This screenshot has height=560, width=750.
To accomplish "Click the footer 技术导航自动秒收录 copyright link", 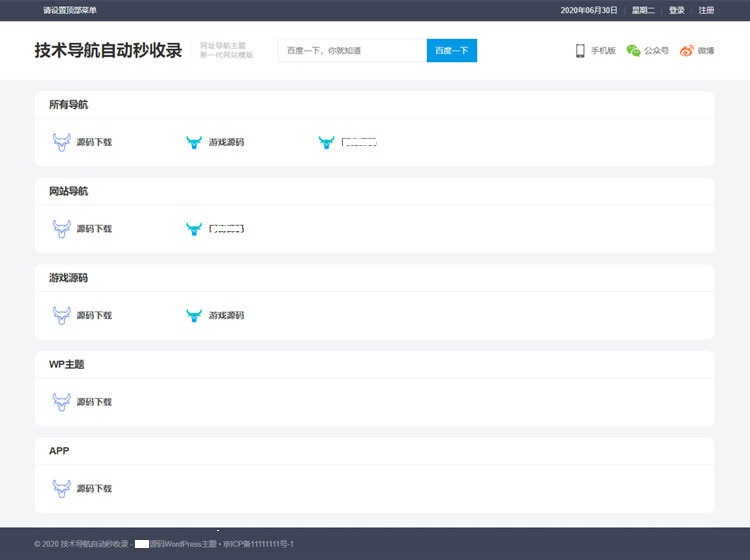I will click(95, 544).
